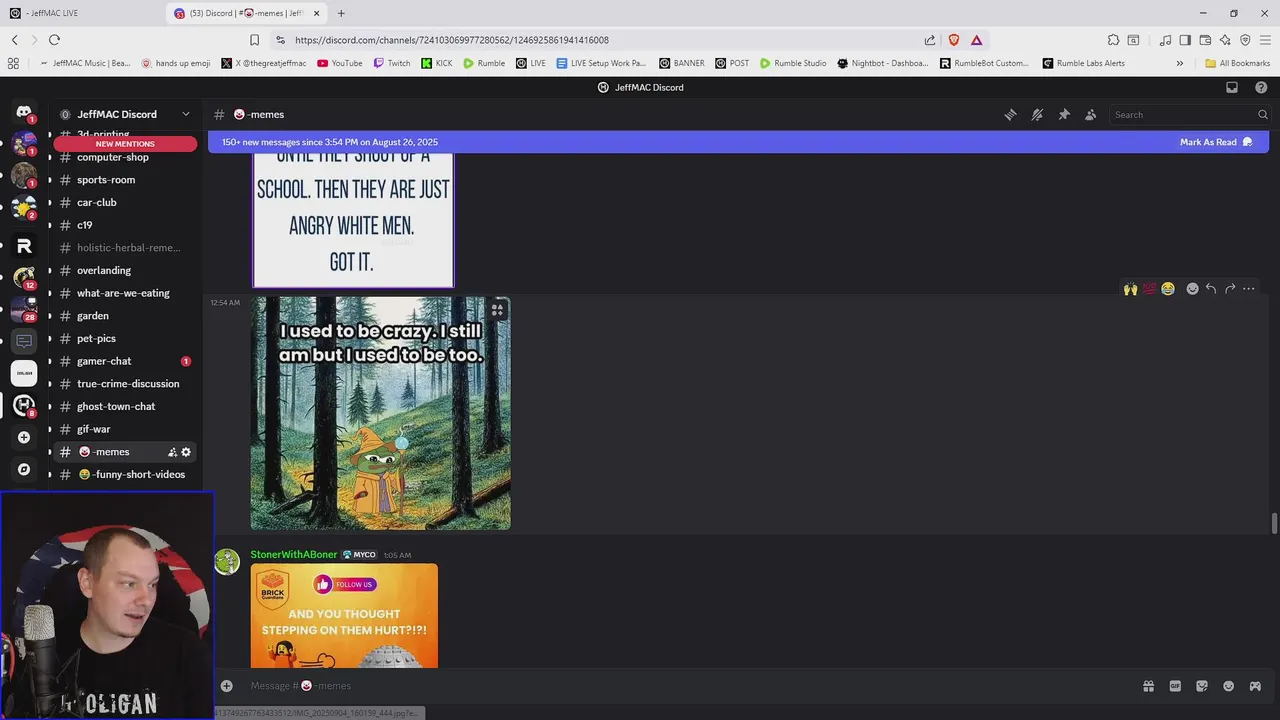Forward the message with forward arrow
1280x720 pixels.
click(1230, 289)
